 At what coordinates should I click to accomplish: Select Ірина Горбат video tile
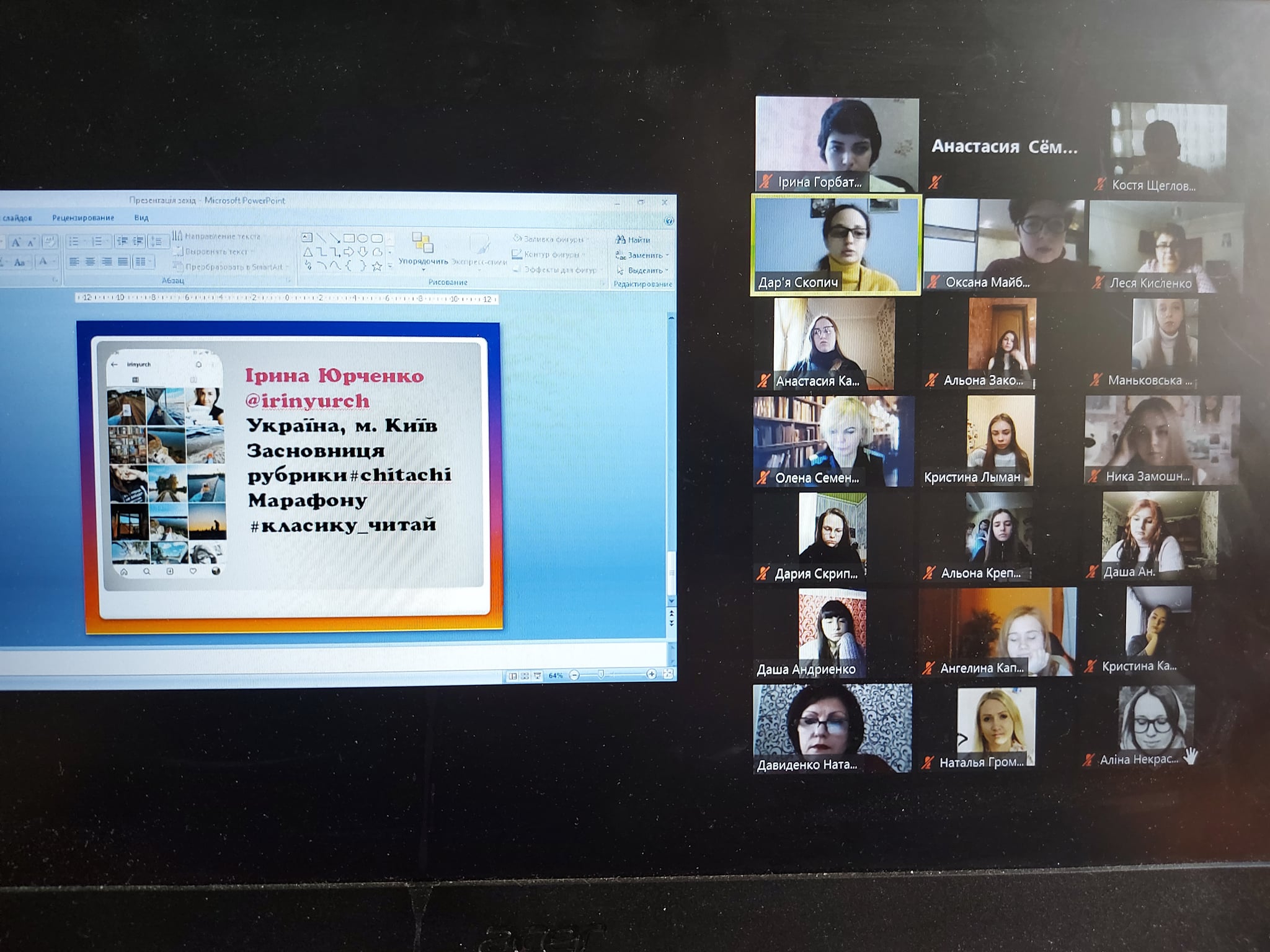(x=837, y=144)
